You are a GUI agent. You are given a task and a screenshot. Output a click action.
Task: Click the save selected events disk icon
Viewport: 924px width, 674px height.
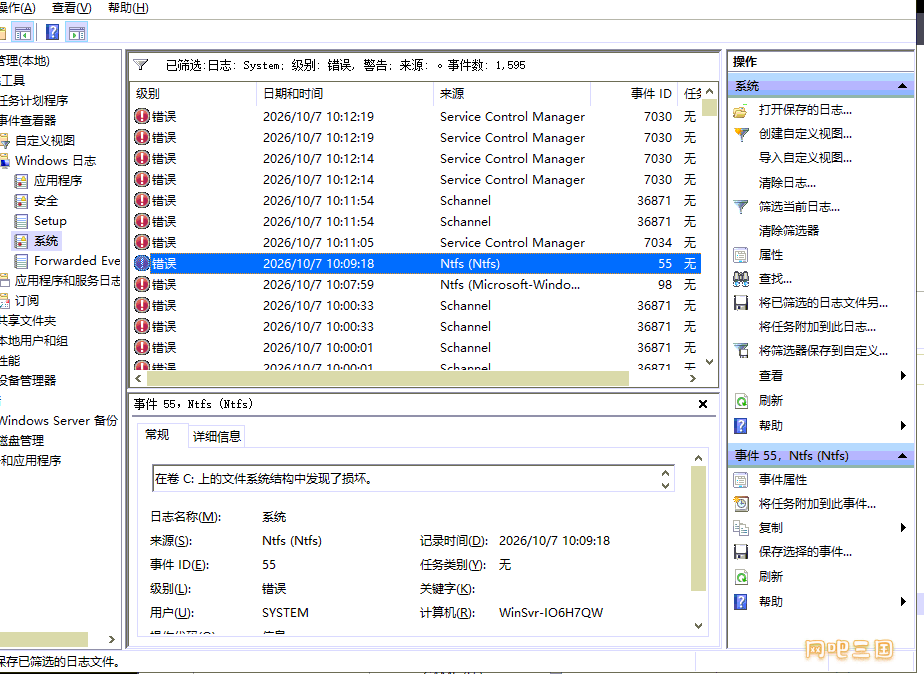coord(741,552)
